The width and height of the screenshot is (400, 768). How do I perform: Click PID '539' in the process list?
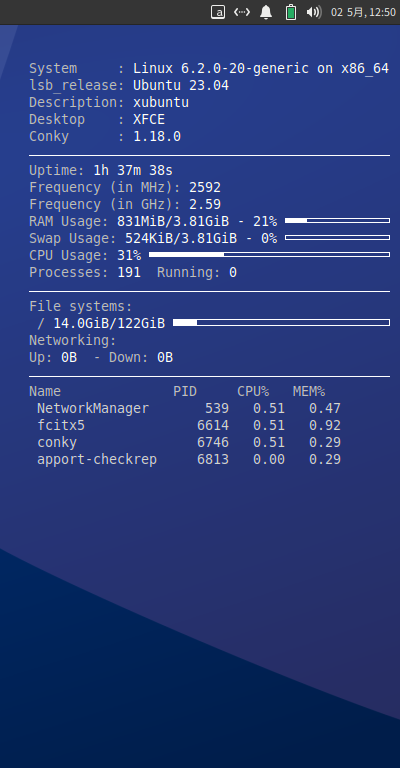(217, 408)
